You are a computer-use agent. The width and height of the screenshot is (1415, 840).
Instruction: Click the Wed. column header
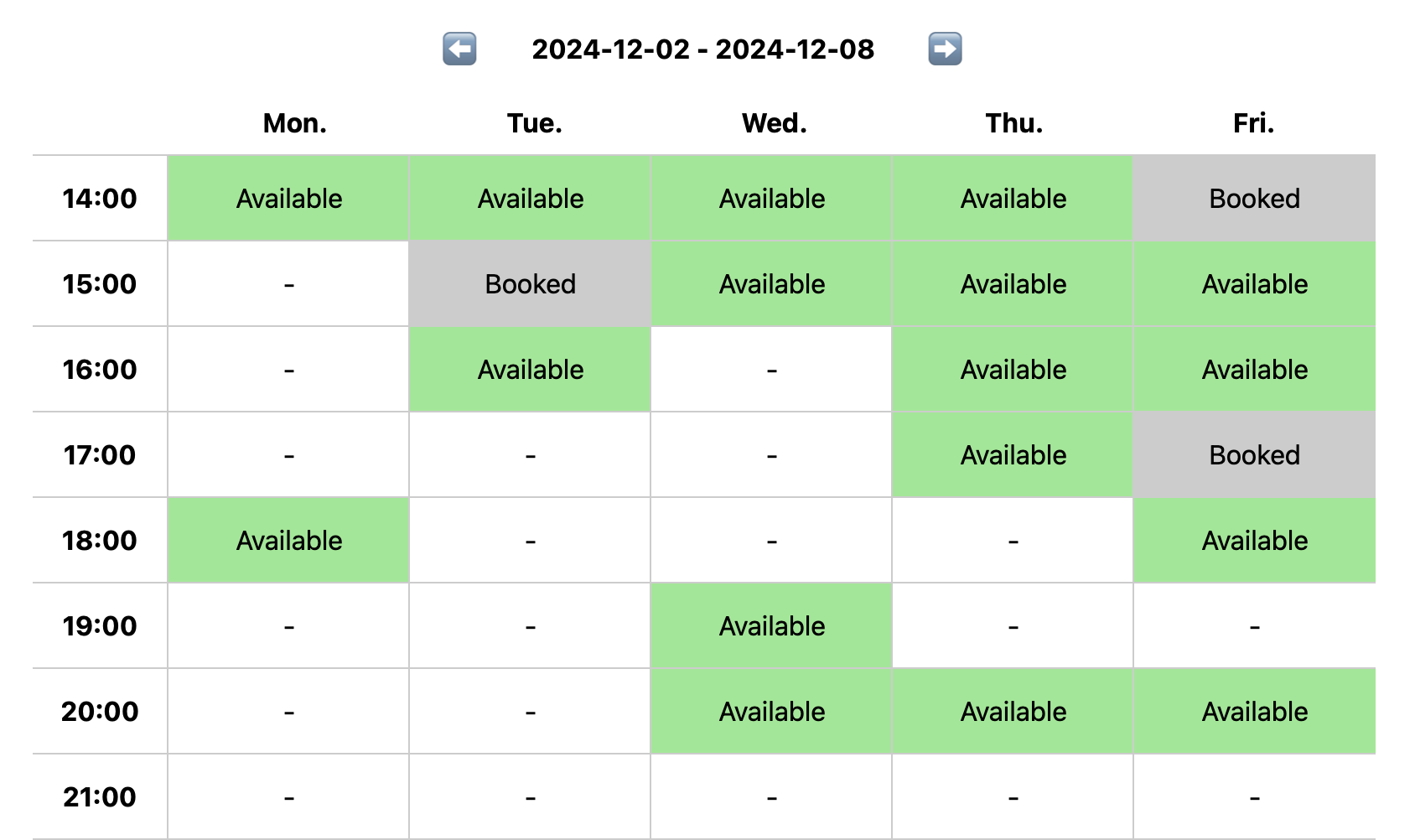[774, 123]
